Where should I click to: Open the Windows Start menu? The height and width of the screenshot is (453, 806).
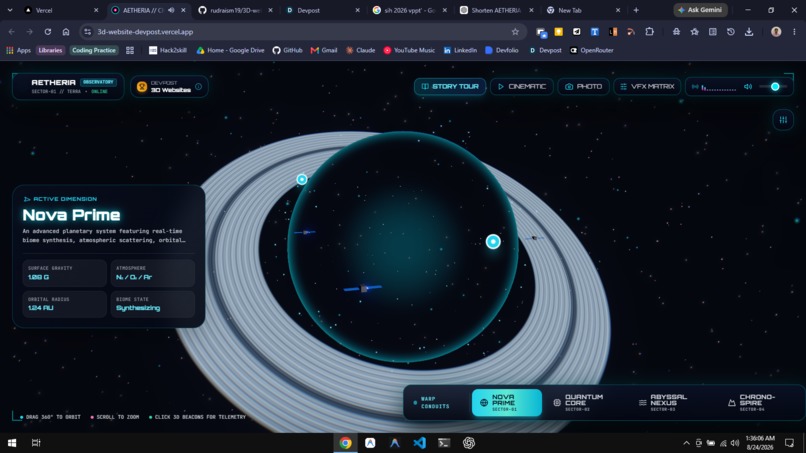tap(12, 443)
